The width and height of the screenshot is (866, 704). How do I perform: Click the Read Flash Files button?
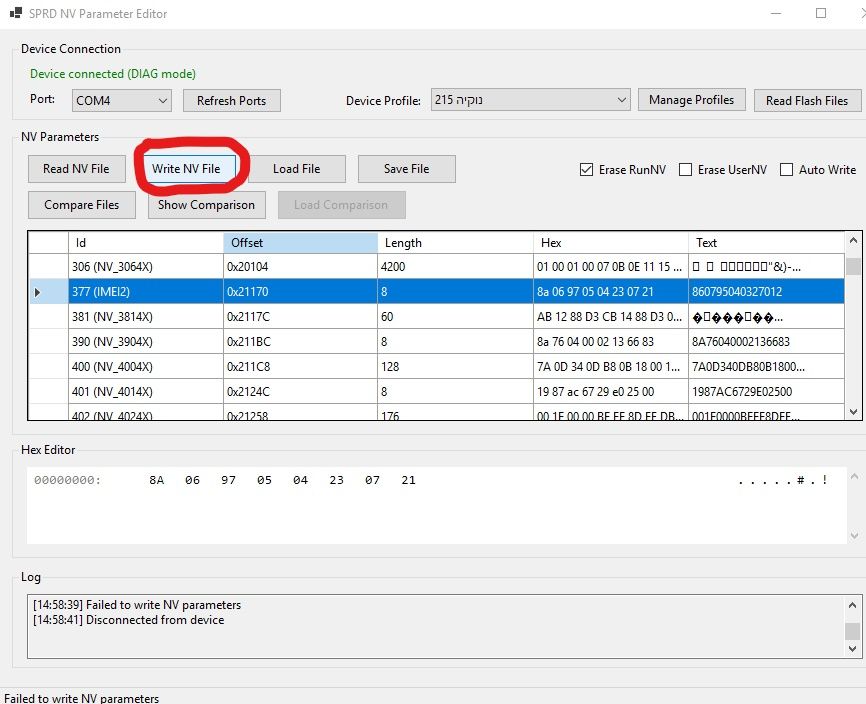(x=806, y=101)
